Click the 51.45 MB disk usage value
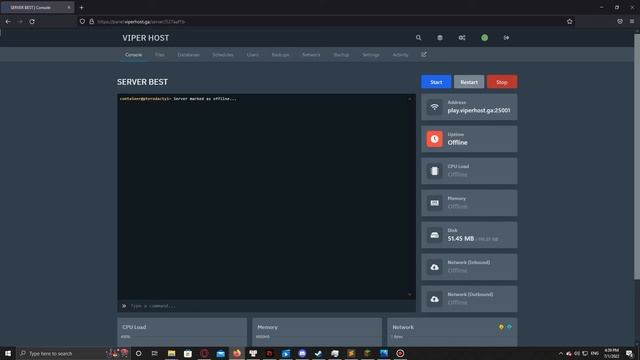Viewport: 640px width, 360px height. point(461,238)
